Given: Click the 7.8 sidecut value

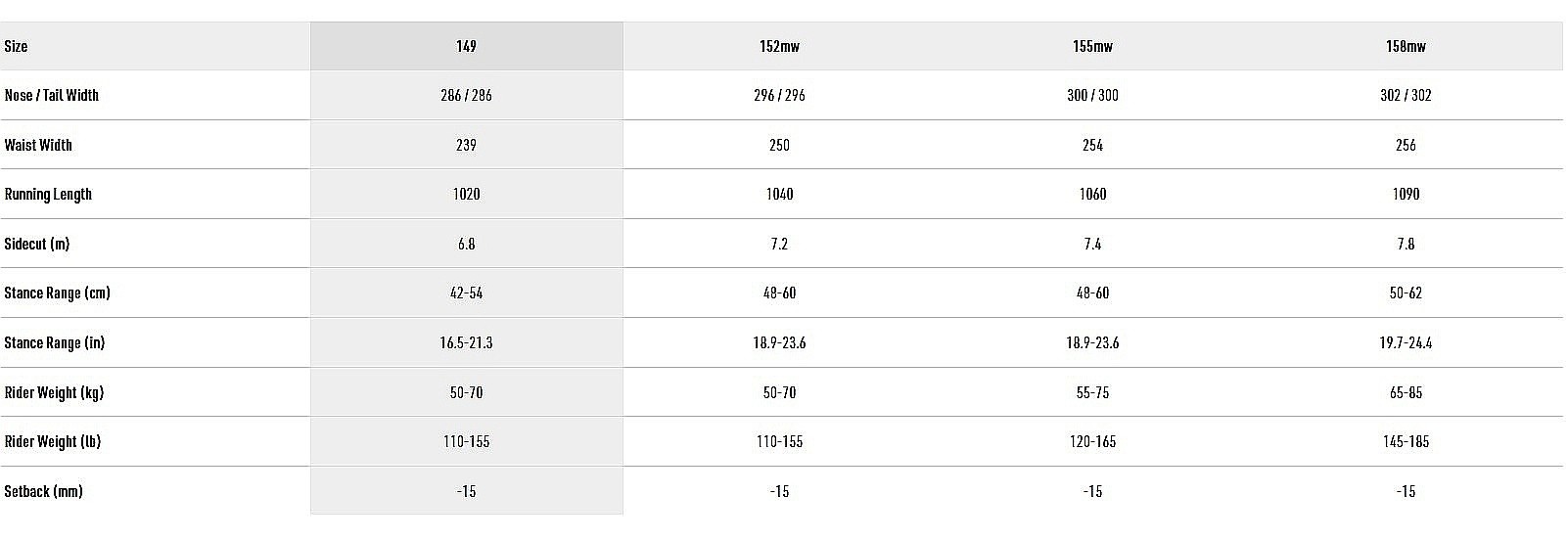Looking at the screenshot, I should pos(1406,244).
